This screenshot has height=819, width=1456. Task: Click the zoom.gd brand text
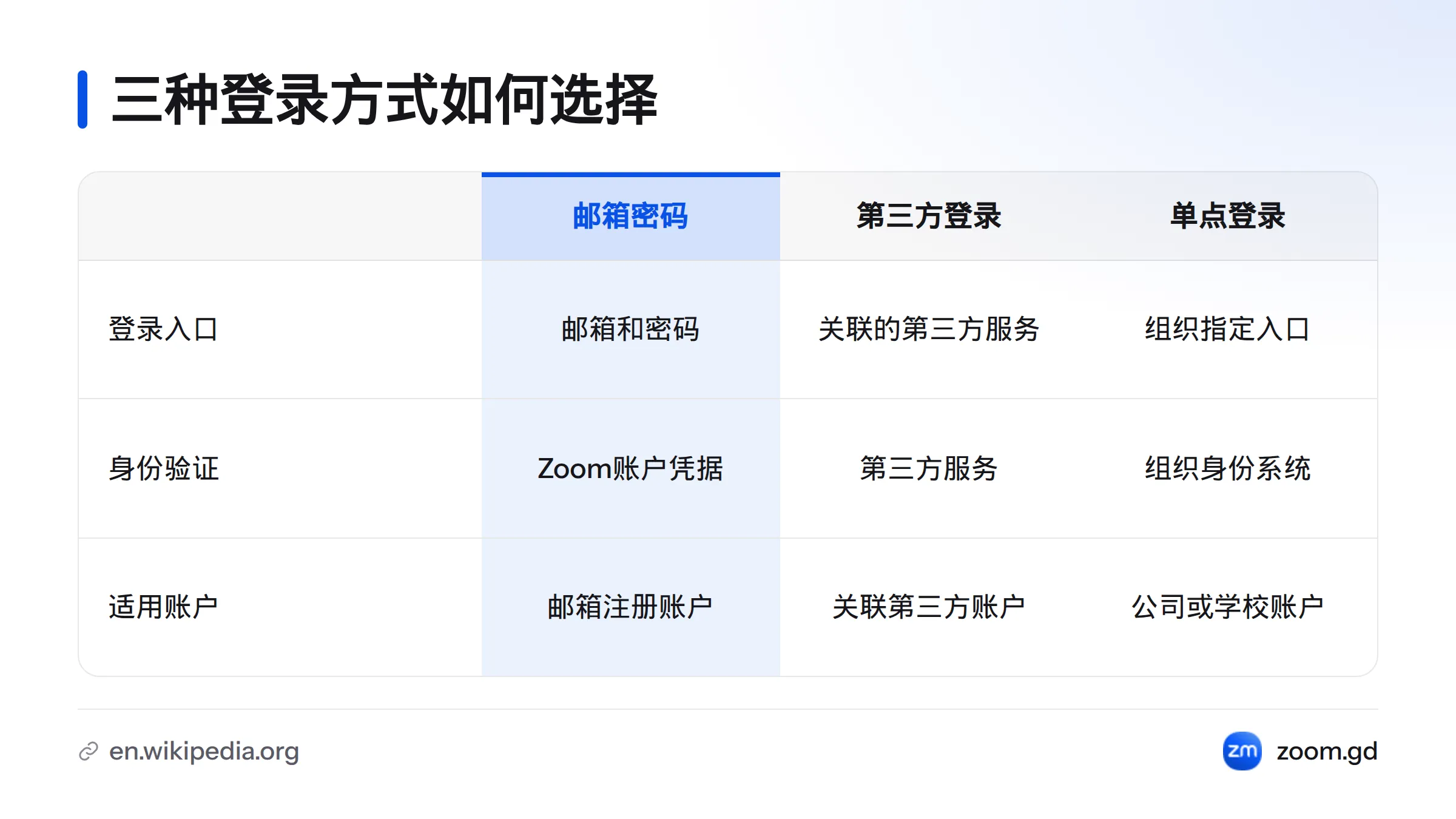[x=1327, y=751]
